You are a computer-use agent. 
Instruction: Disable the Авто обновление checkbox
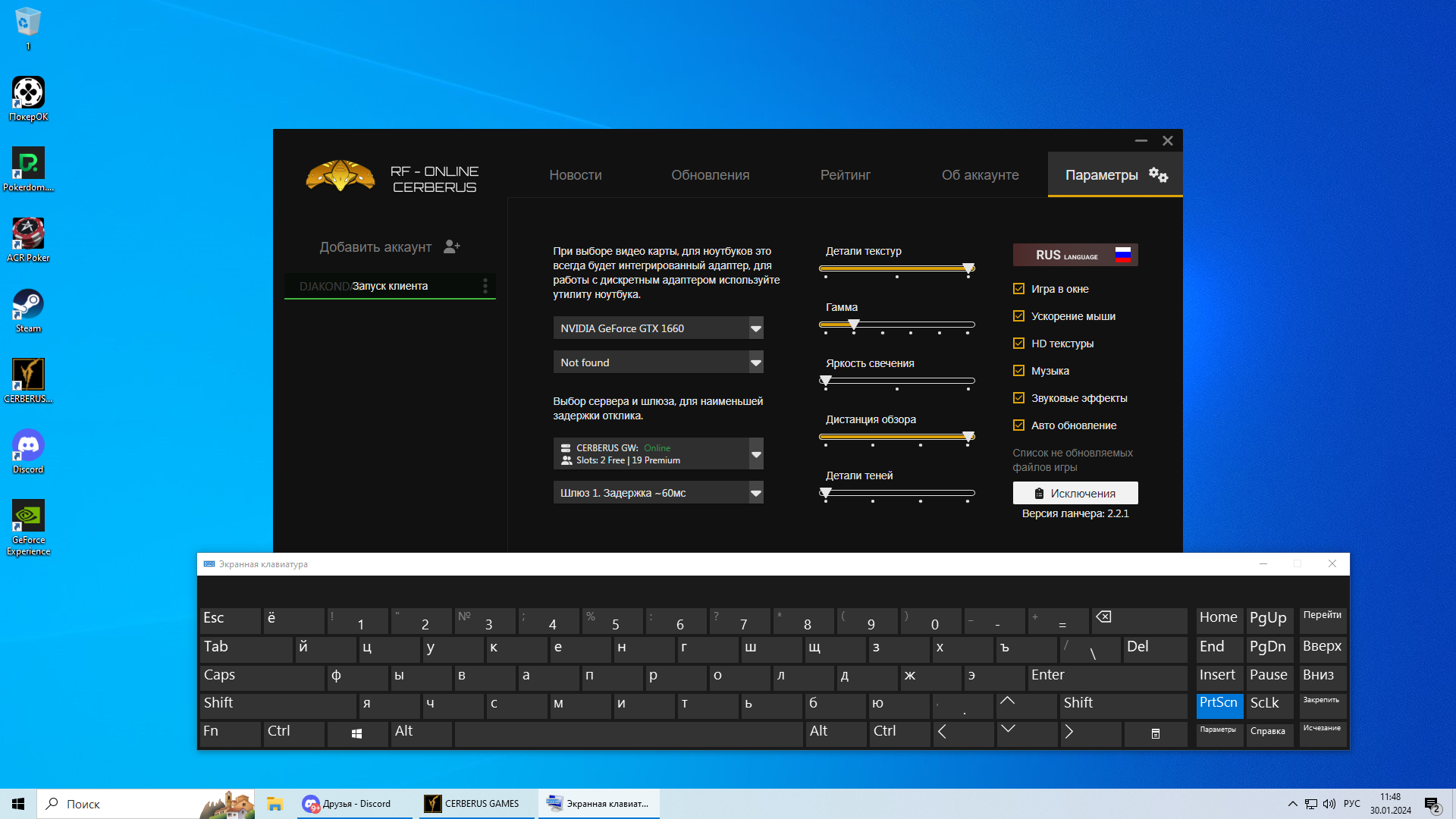1018,425
